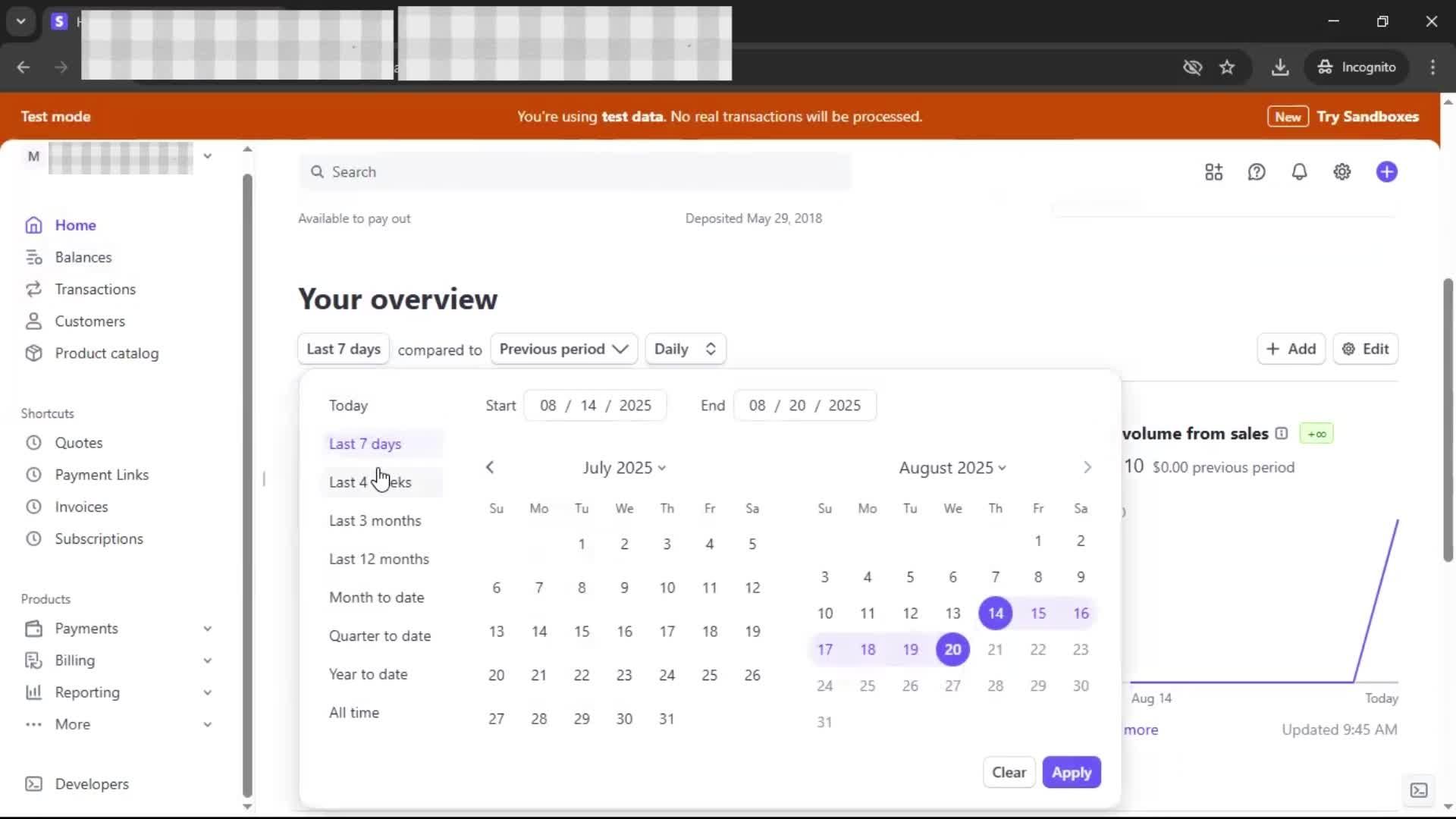This screenshot has width=1456, height=819.
Task: Open the notifications bell icon
Action: click(1299, 172)
